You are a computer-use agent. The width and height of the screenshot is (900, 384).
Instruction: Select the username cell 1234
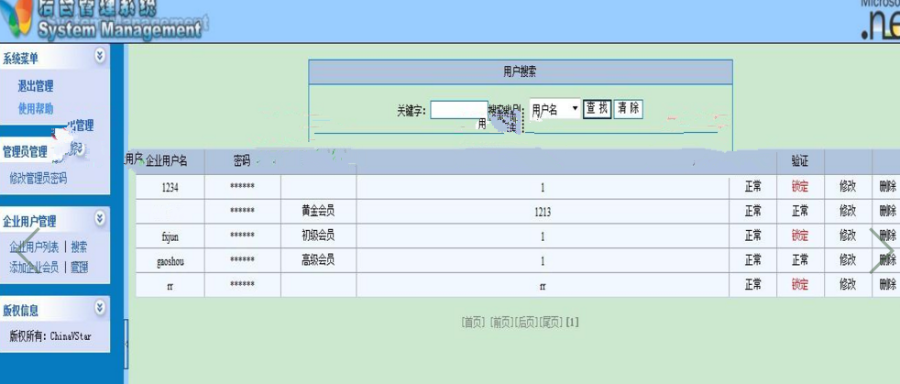tap(170, 187)
